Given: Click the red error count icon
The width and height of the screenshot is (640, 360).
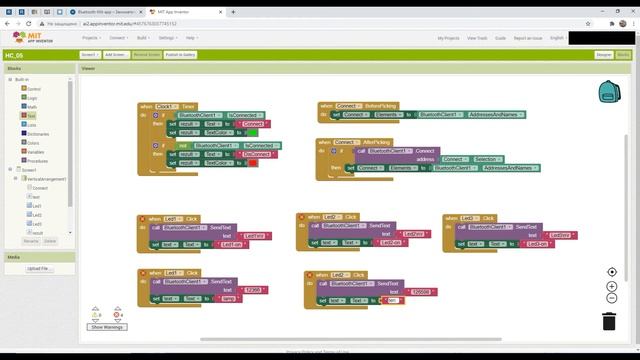Looking at the screenshot, I should (x=116, y=315).
